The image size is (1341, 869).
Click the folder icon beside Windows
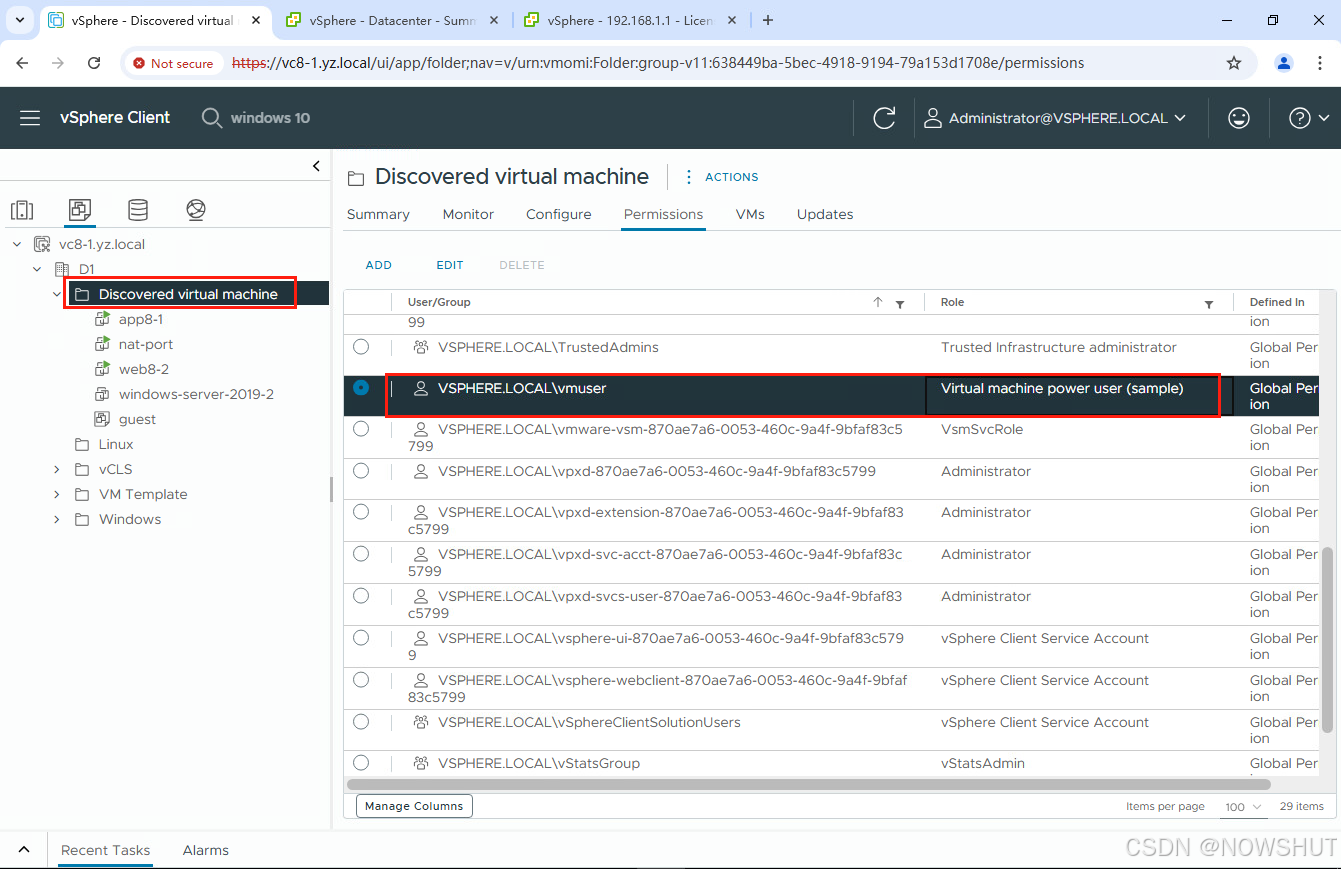pos(82,519)
